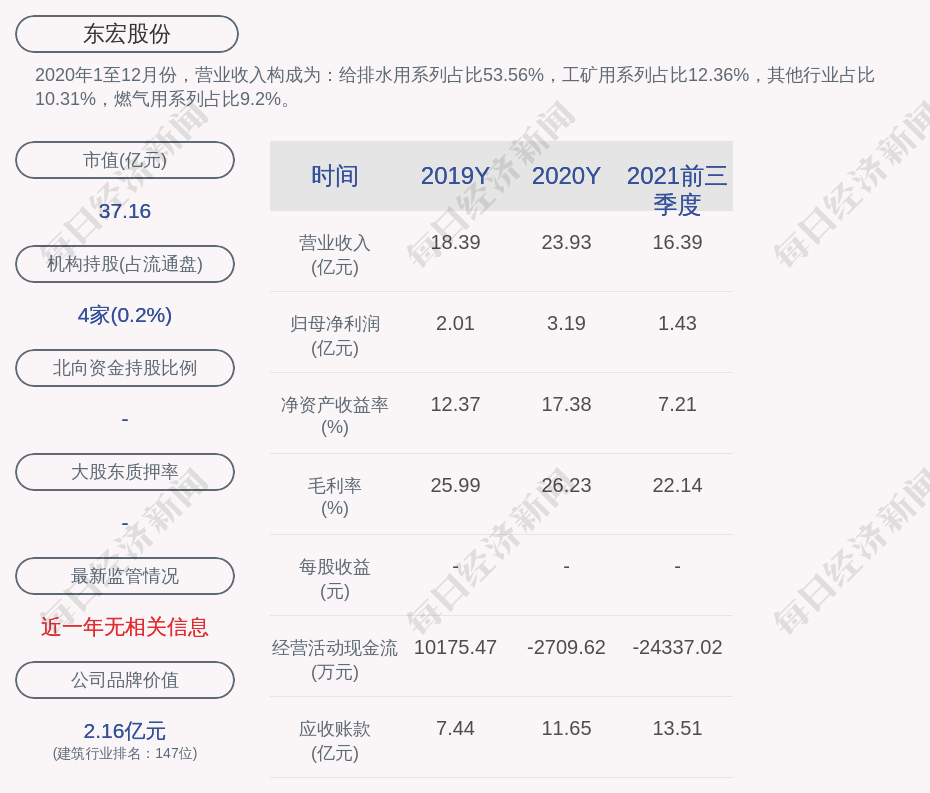This screenshot has height=793, width=930.
Task: Click receivables value 7.44
Action: (456, 728)
